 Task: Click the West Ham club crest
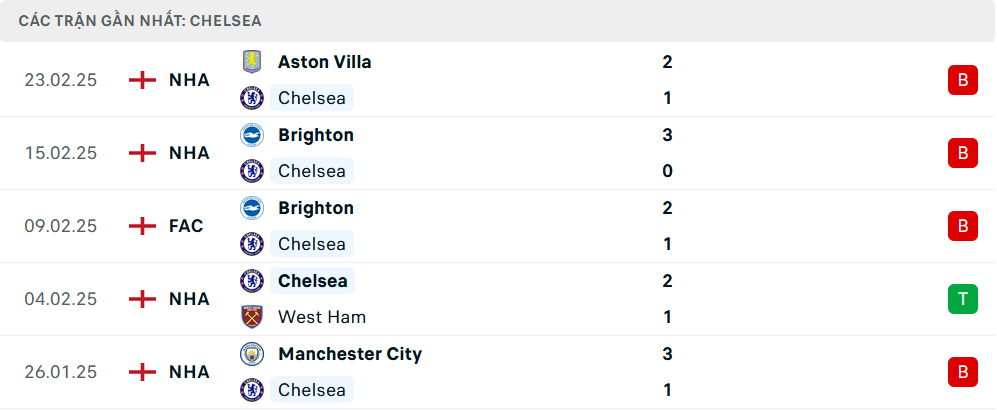[x=251, y=317]
